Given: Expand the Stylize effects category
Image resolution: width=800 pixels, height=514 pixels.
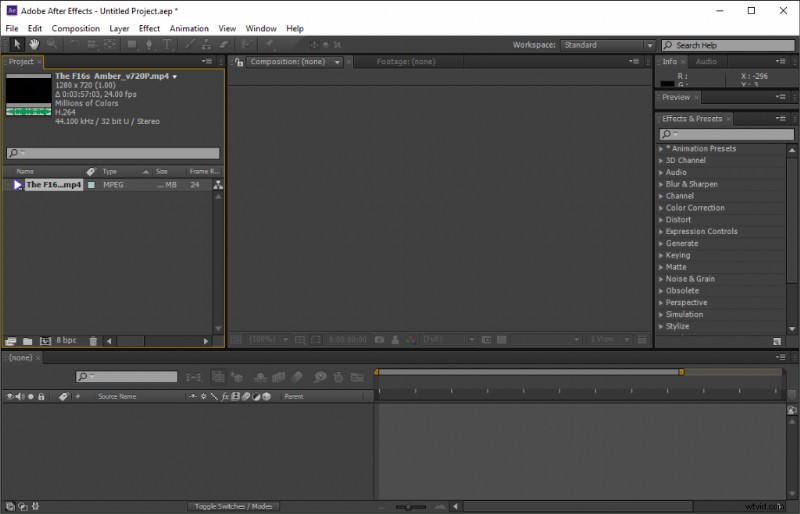Looking at the screenshot, I should click(661, 326).
